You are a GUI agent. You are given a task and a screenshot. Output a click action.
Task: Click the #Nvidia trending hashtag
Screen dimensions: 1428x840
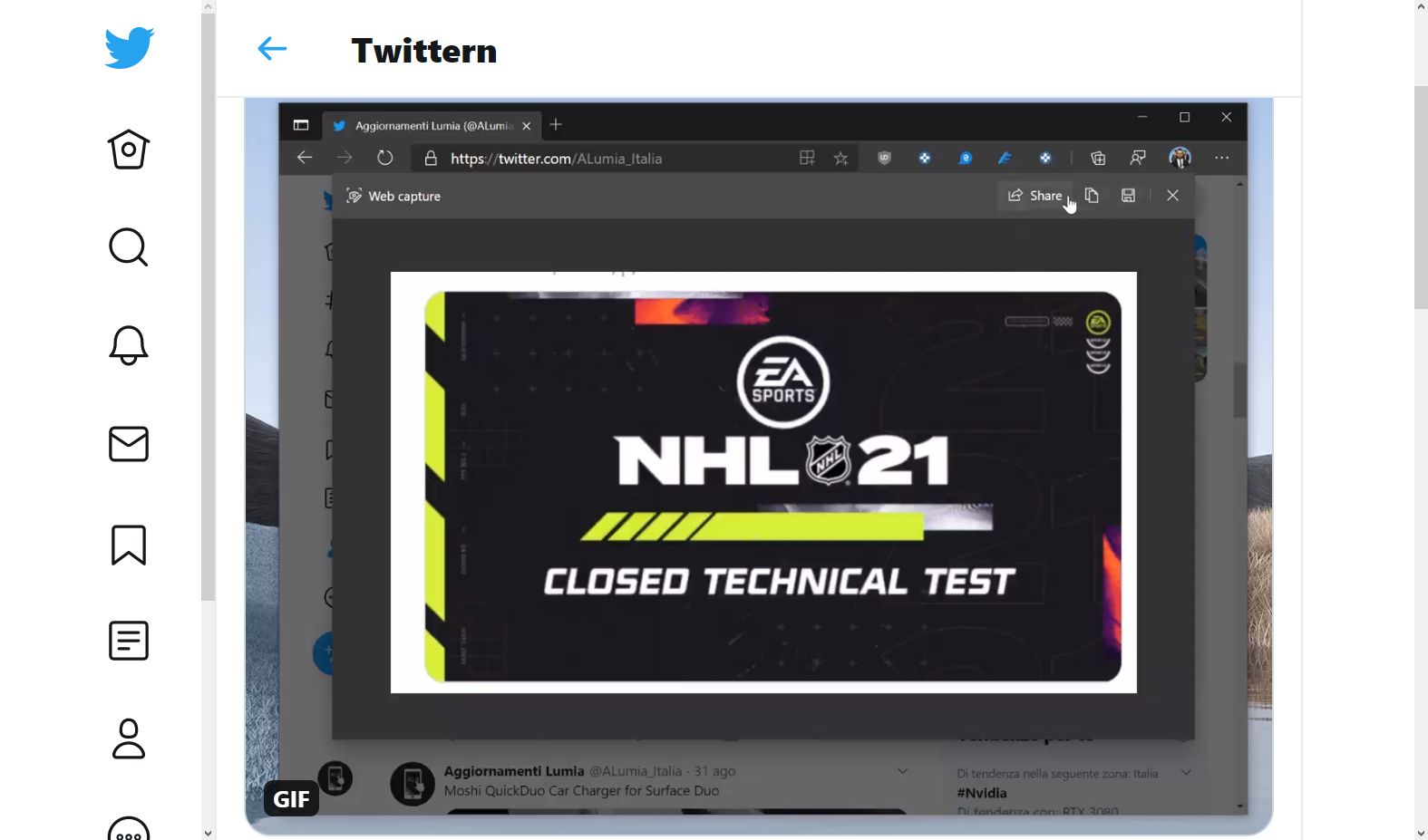[x=982, y=793]
